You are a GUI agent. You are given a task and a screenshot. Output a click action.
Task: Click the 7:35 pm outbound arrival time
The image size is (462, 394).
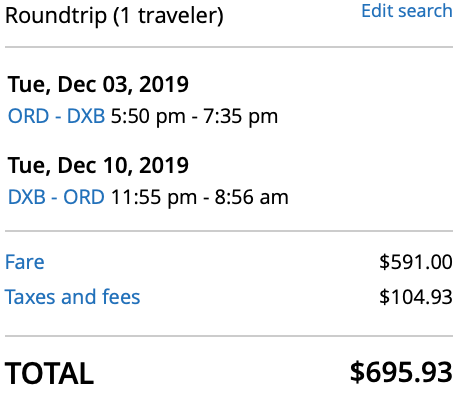tap(240, 117)
